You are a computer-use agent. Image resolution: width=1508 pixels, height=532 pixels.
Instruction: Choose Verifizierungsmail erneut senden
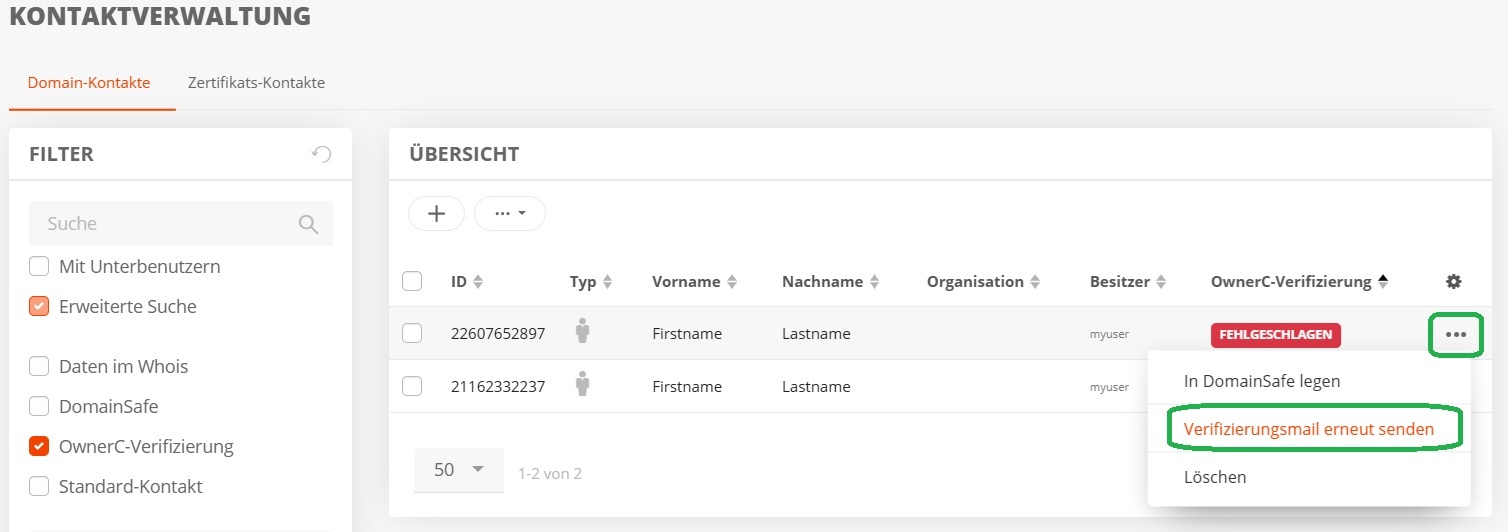[x=1309, y=429]
